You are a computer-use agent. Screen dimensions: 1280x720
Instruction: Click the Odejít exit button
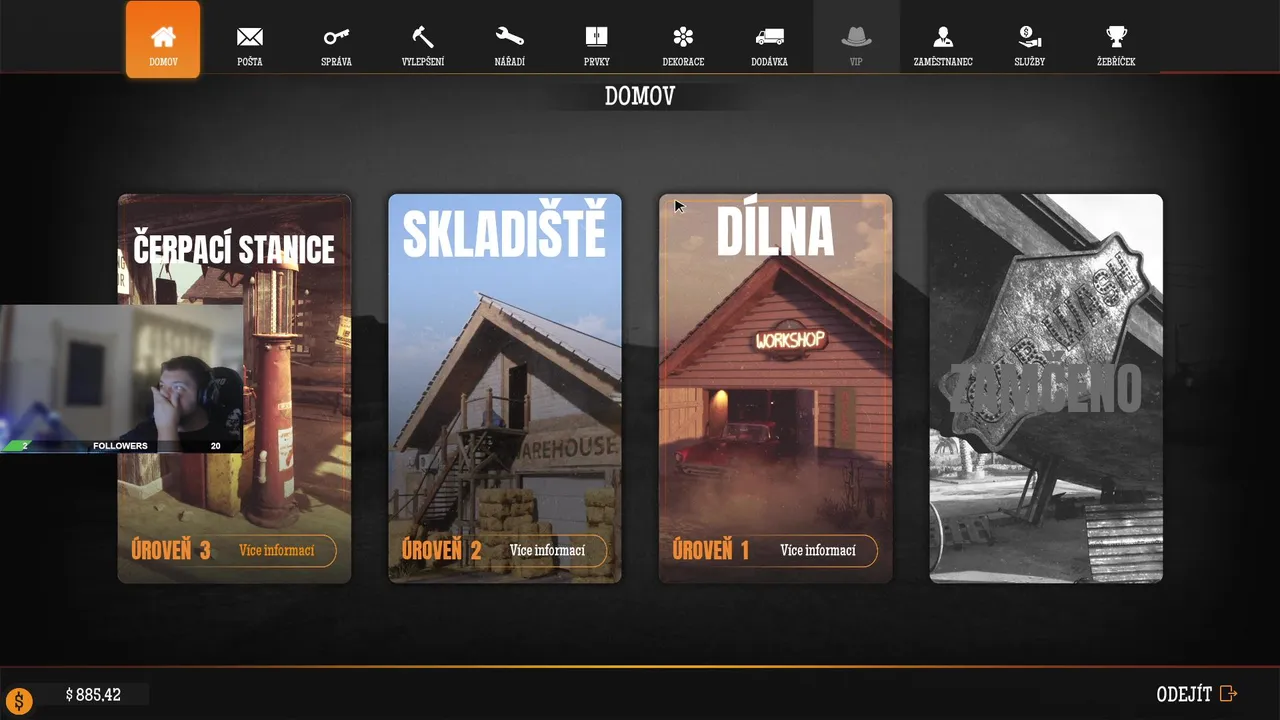click(x=1197, y=694)
